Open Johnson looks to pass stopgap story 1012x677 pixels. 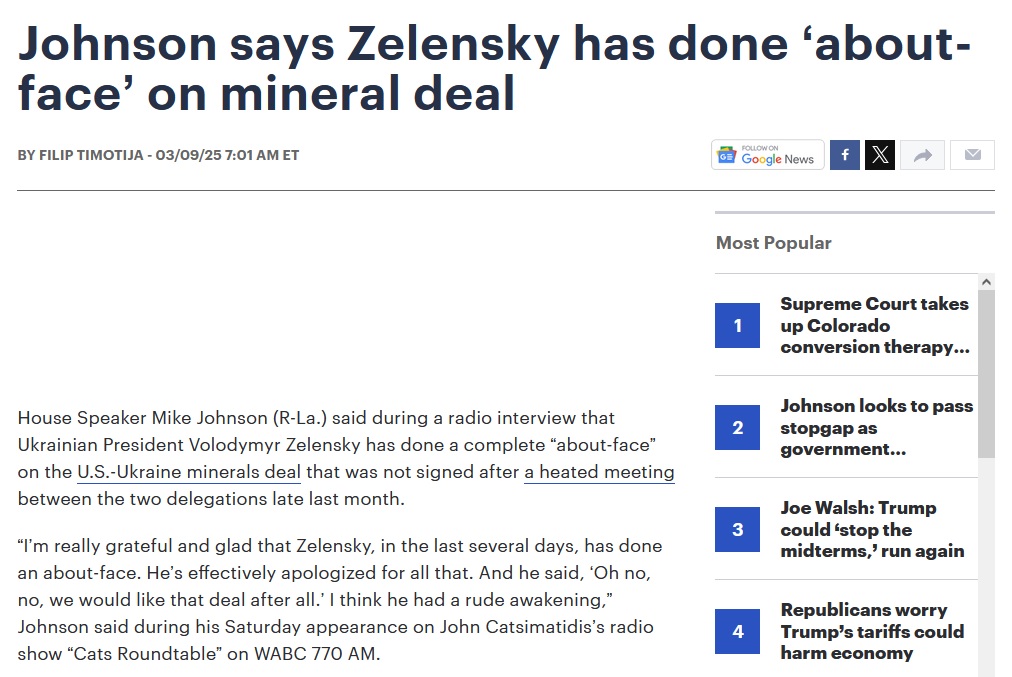(876, 428)
